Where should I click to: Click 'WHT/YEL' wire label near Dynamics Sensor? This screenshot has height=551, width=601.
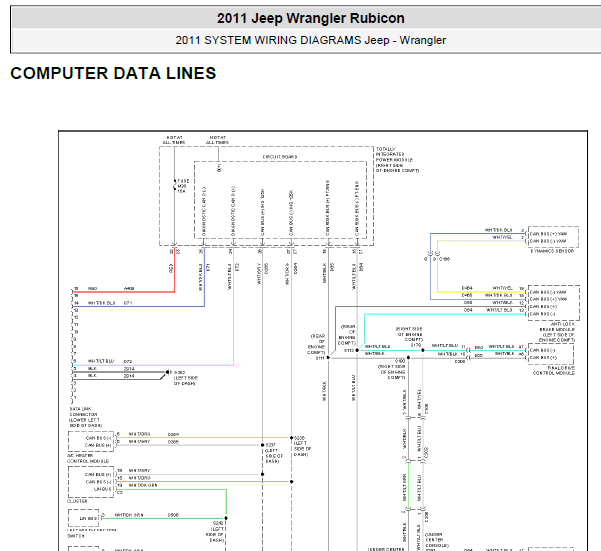pos(502,237)
